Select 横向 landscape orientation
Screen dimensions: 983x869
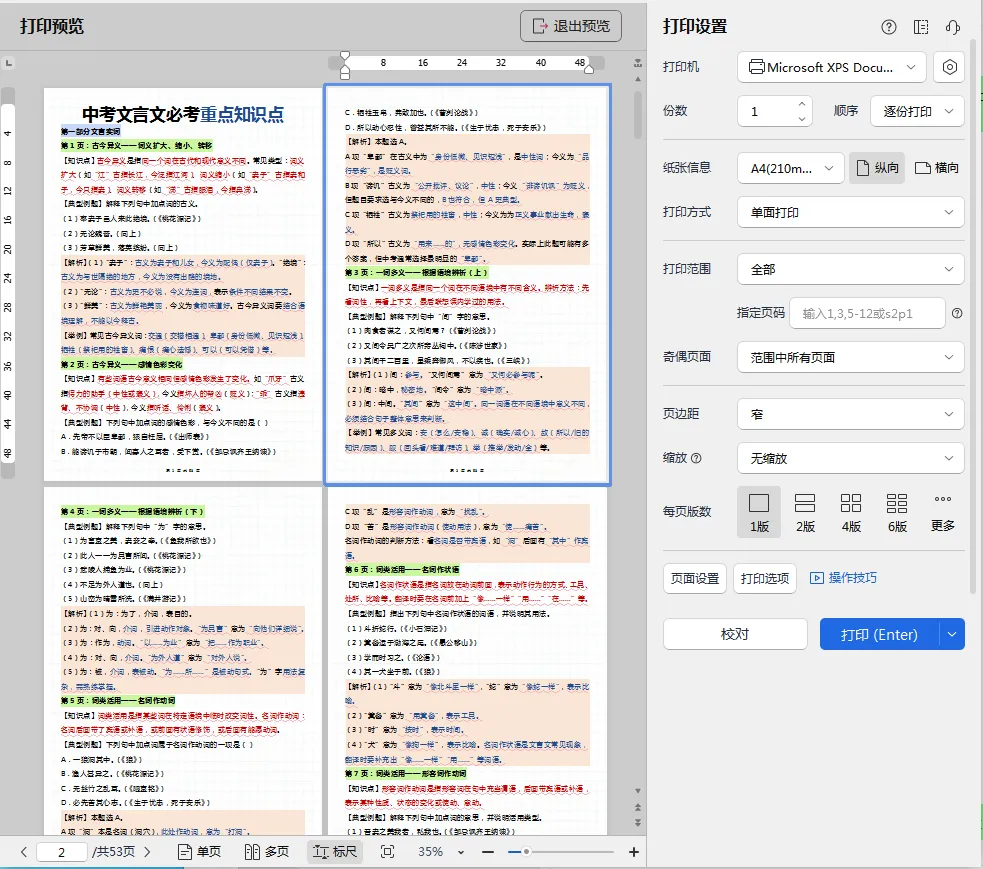point(937,168)
